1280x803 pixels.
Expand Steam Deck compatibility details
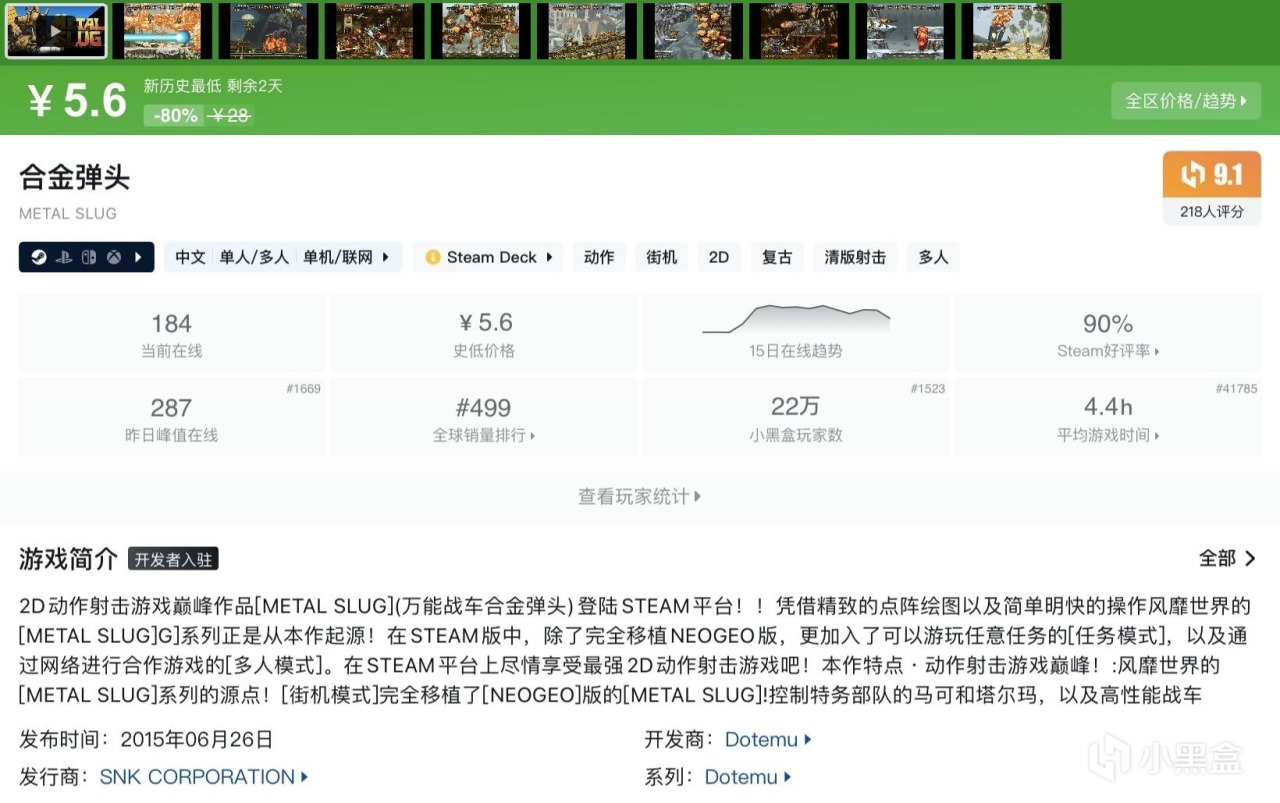tap(549, 257)
